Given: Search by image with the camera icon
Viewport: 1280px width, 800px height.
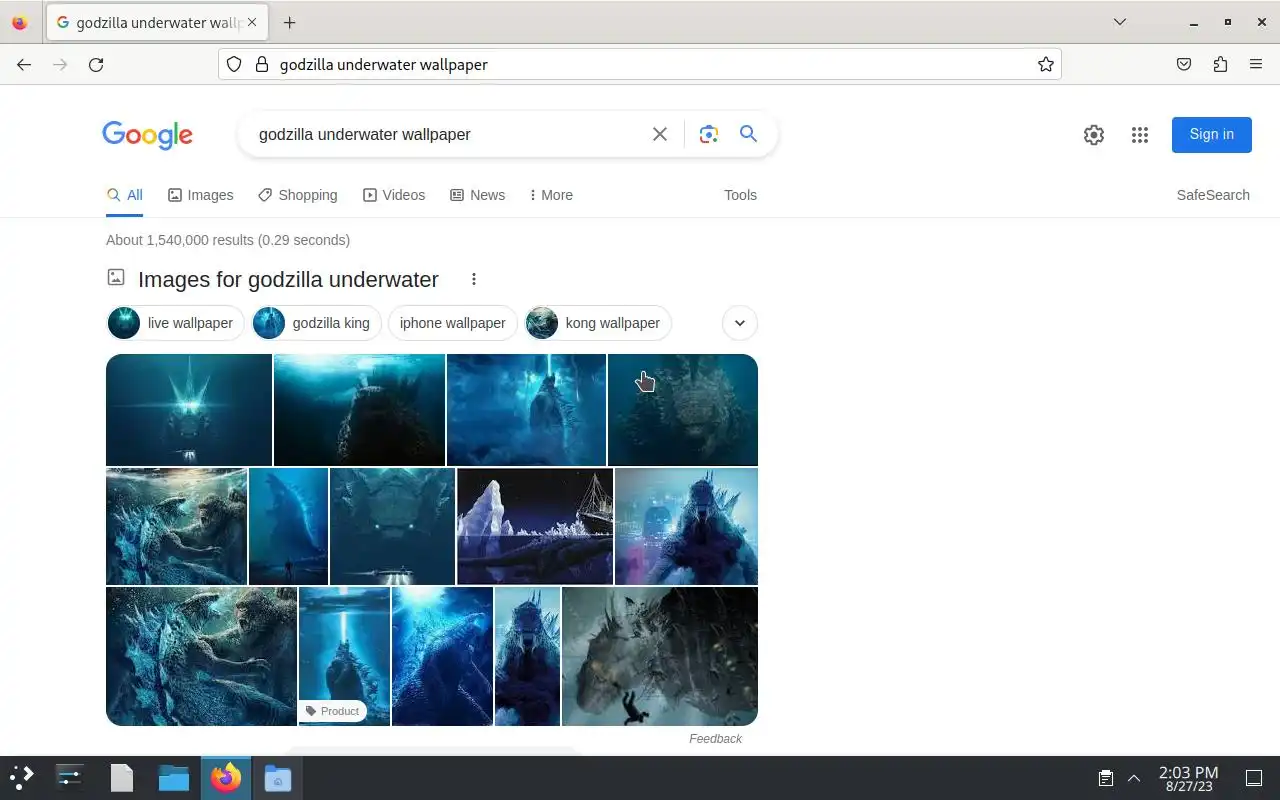Looking at the screenshot, I should click(x=709, y=134).
